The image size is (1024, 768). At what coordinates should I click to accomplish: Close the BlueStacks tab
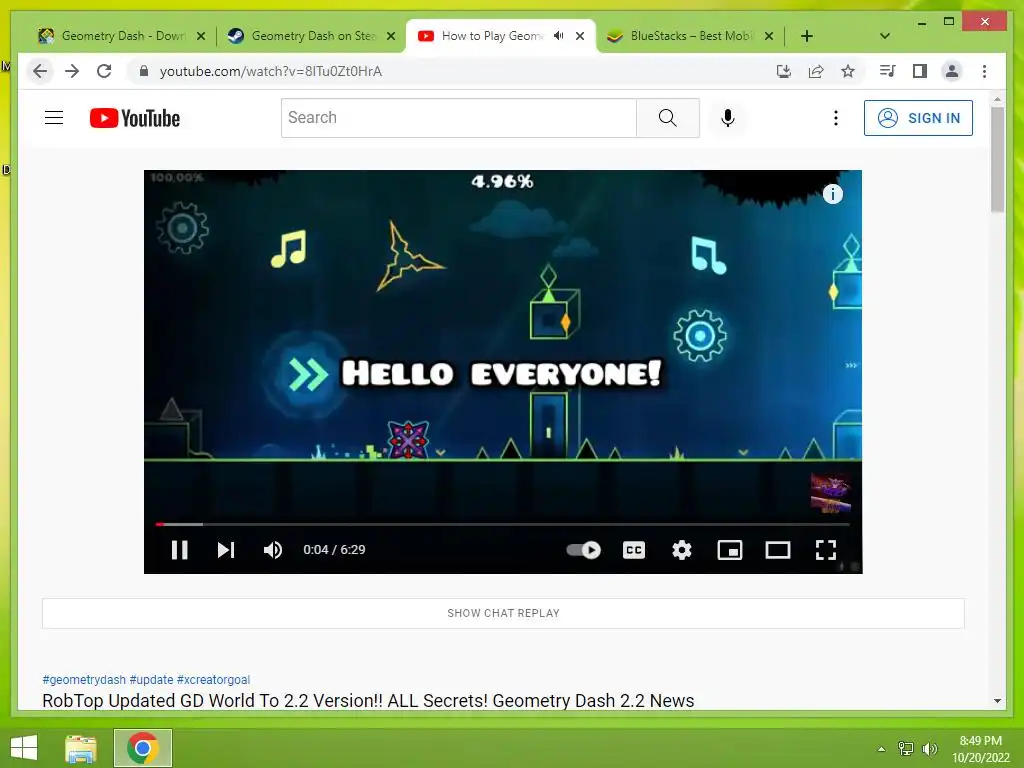[769, 36]
